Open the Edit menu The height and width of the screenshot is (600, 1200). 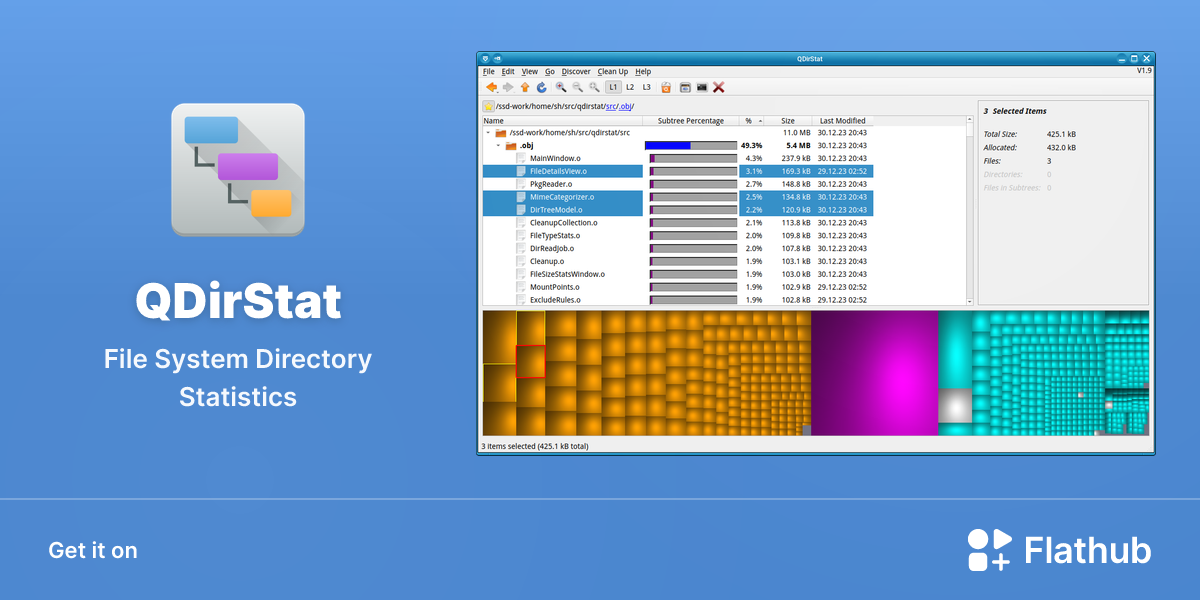508,72
